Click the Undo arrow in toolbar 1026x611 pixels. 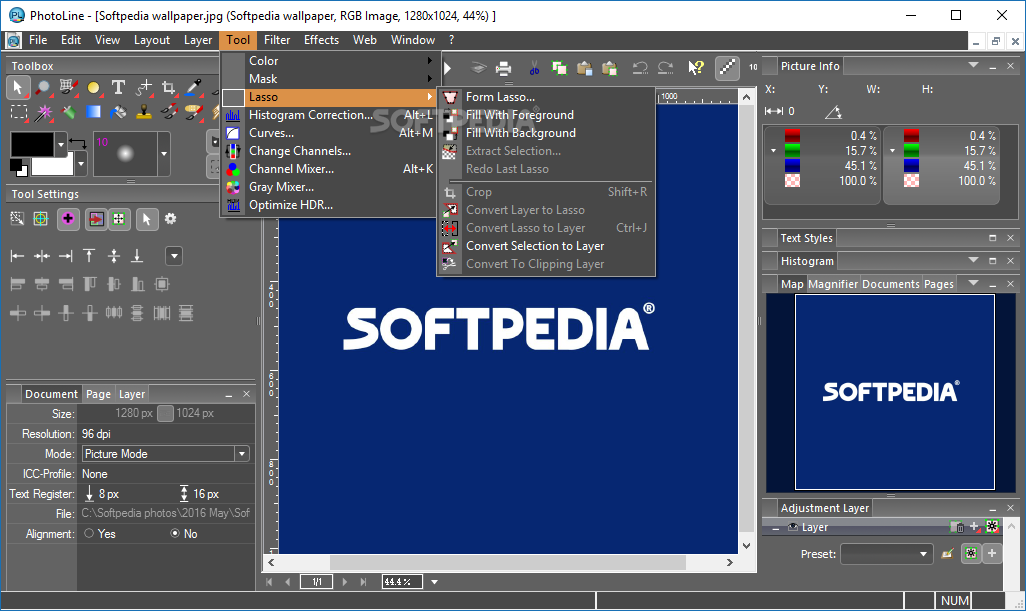(640, 68)
